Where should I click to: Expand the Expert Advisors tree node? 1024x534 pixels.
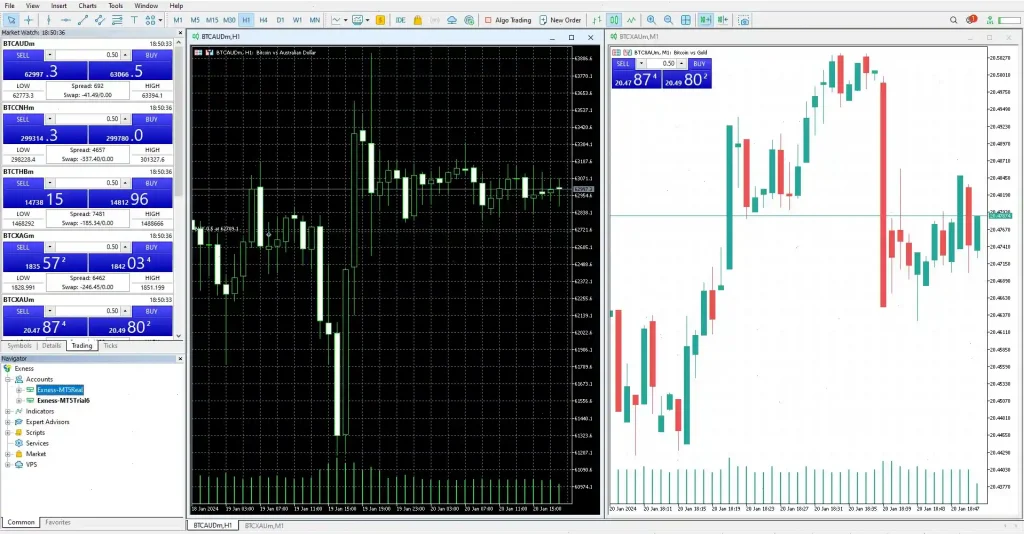[8, 422]
